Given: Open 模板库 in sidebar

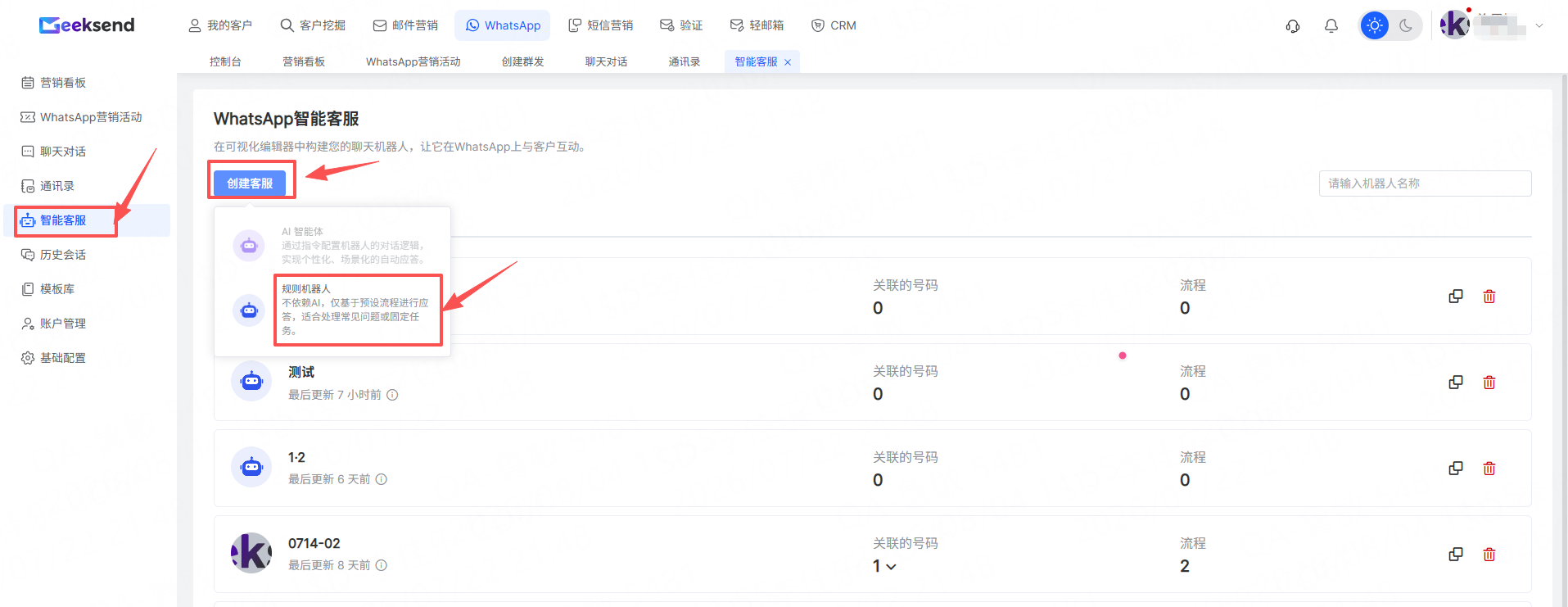Looking at the screenshot, I should pos(48,289).
